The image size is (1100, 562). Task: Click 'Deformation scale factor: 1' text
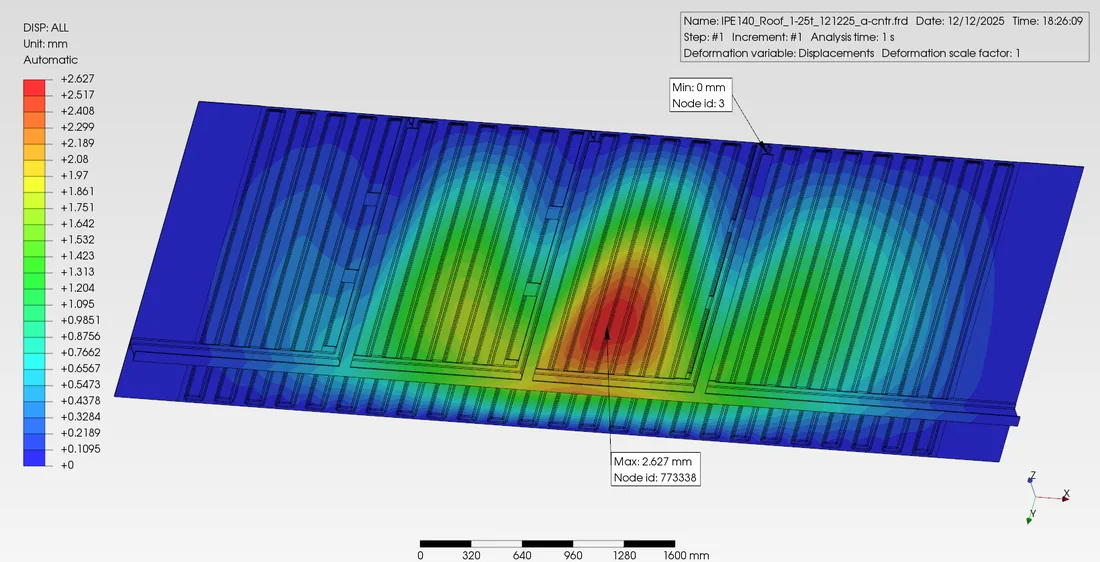[951, 53]
